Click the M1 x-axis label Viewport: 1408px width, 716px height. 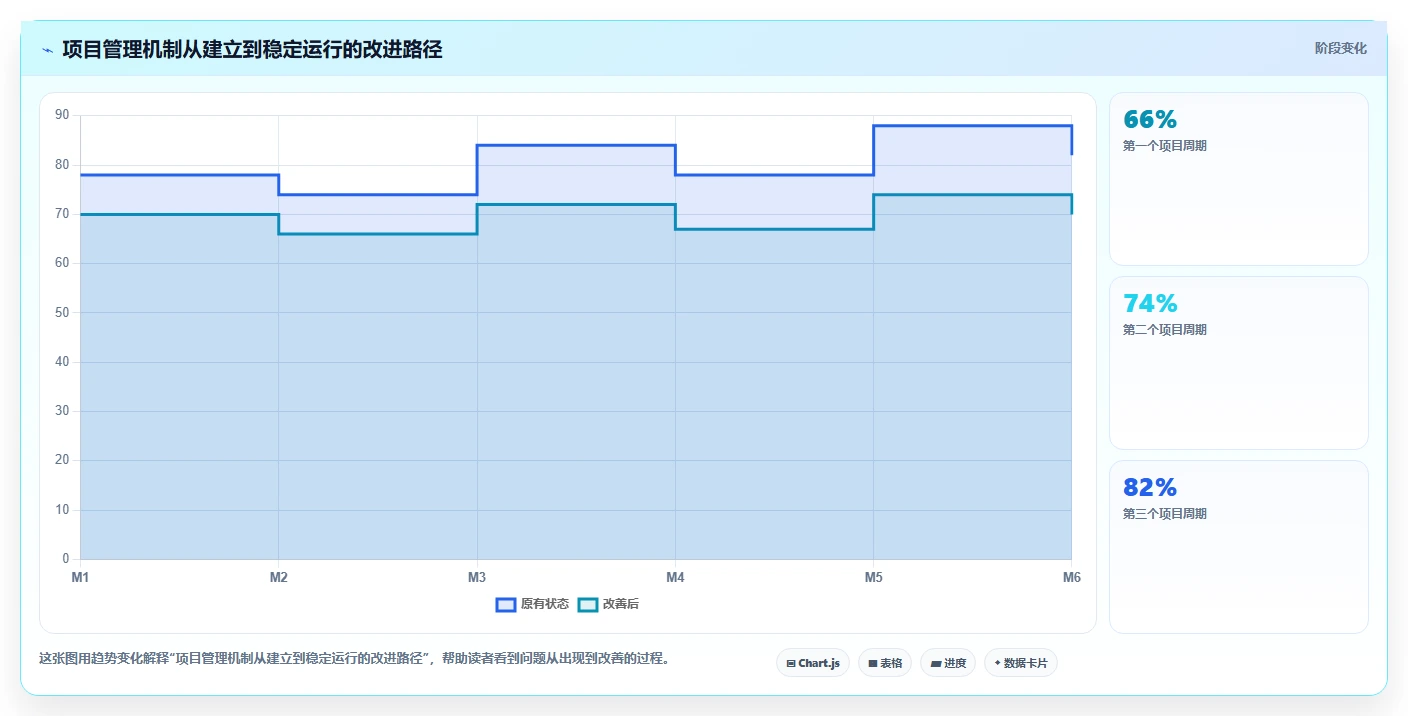pos(80,577)
